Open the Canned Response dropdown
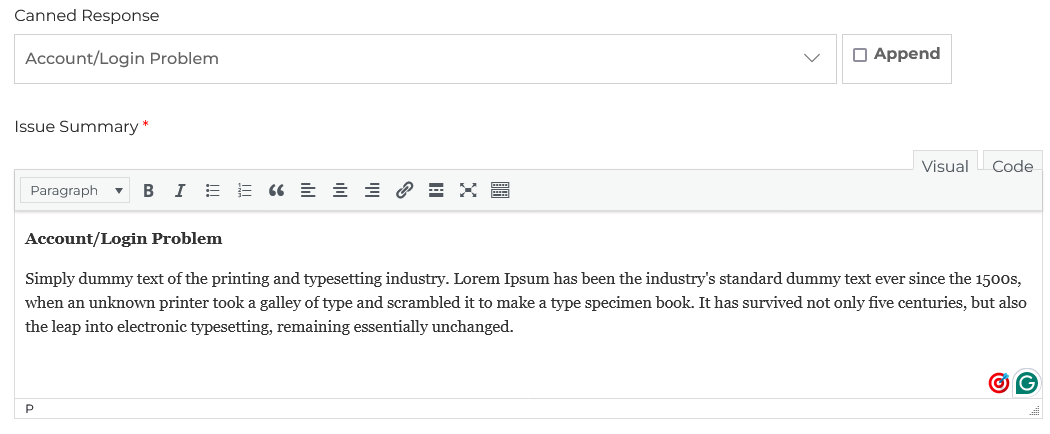 point(425,59)
